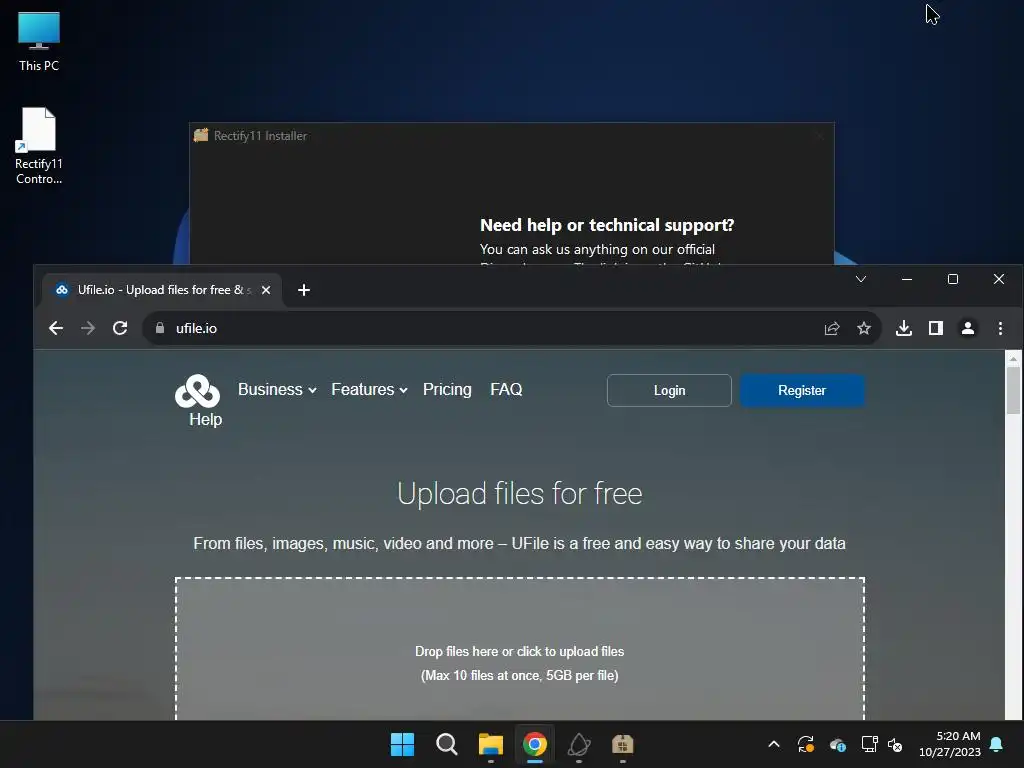Click the Chrome forward arrow
This screenshot has height=768, width=1024.
(88, 328)
